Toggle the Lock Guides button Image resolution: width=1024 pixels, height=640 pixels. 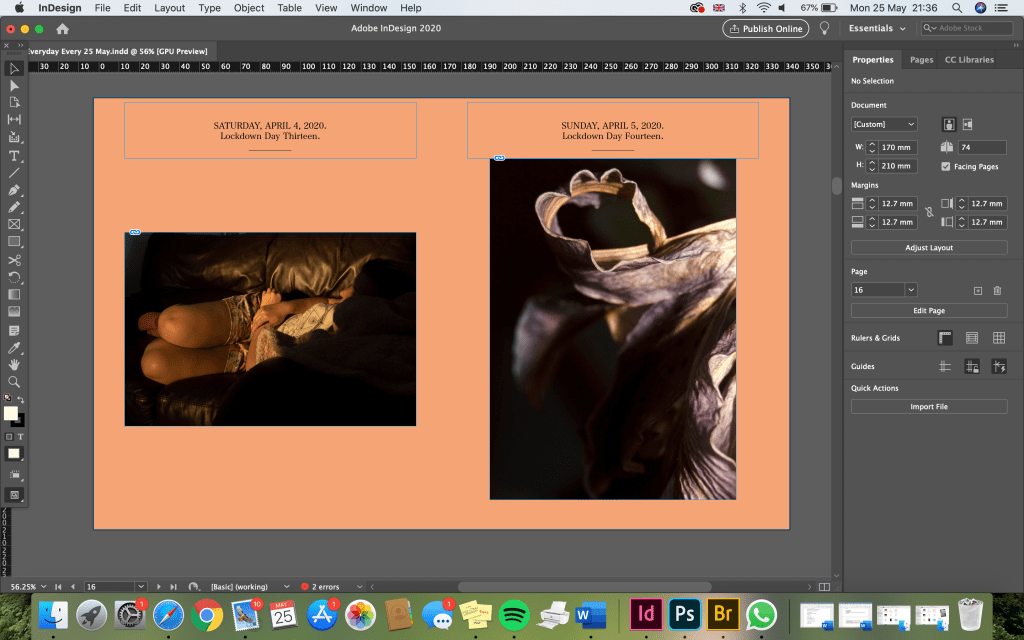point(971,367)
